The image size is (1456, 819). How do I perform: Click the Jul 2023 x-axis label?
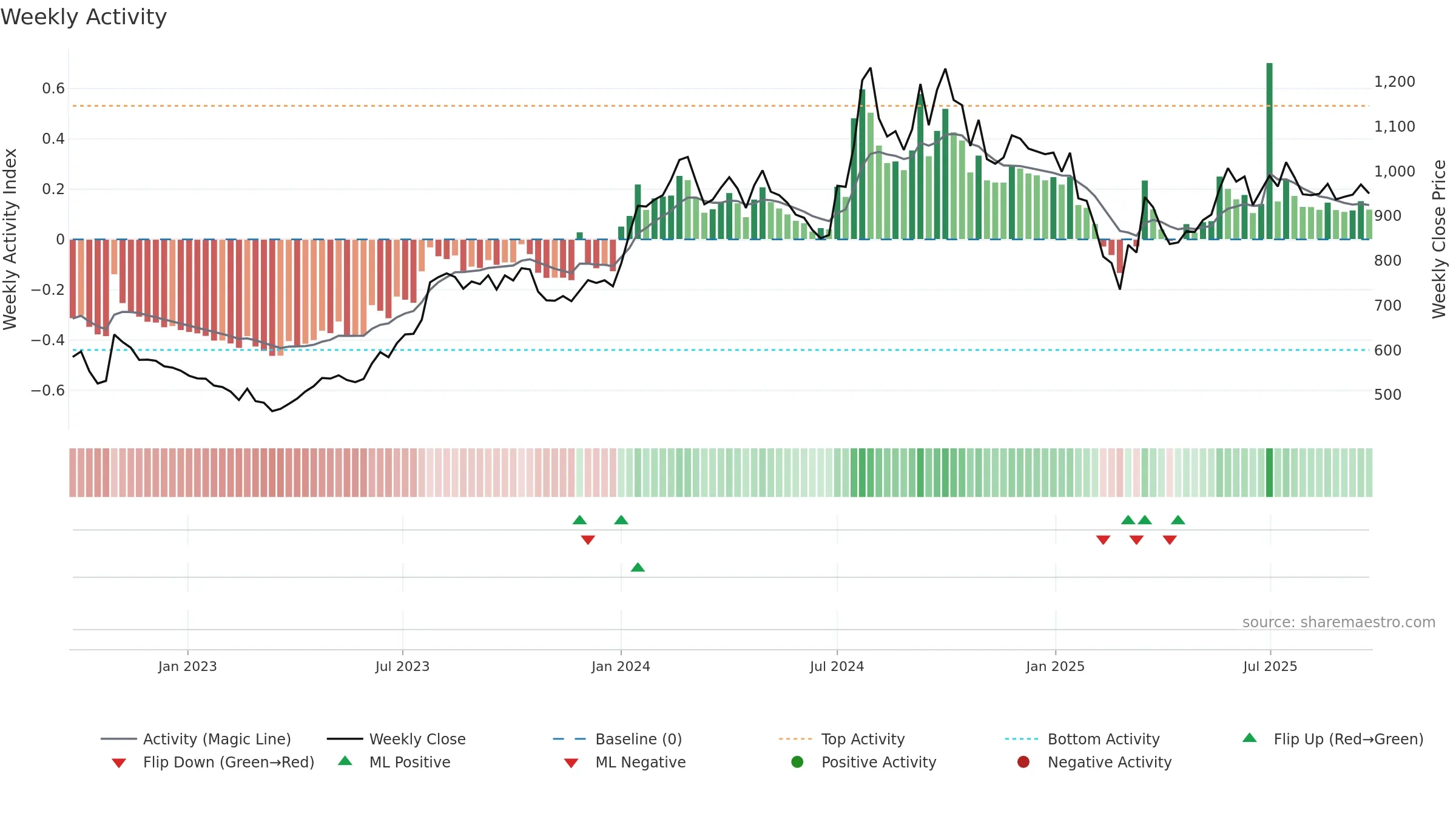(402, 666)
